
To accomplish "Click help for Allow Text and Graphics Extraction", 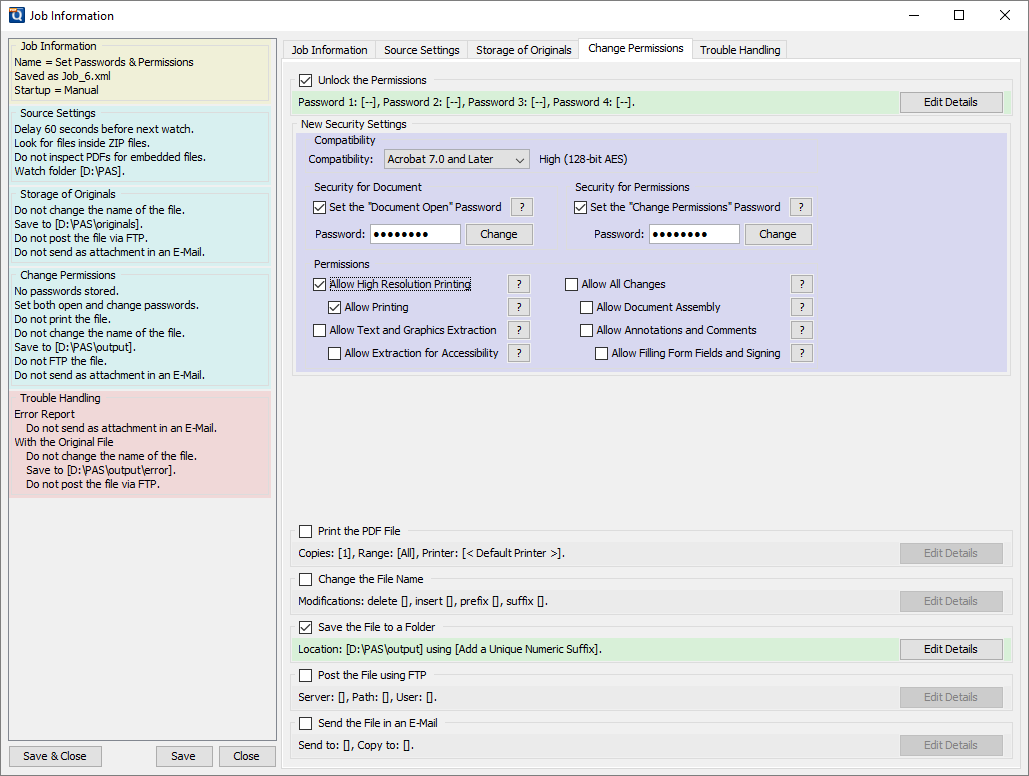I will 518,330.
